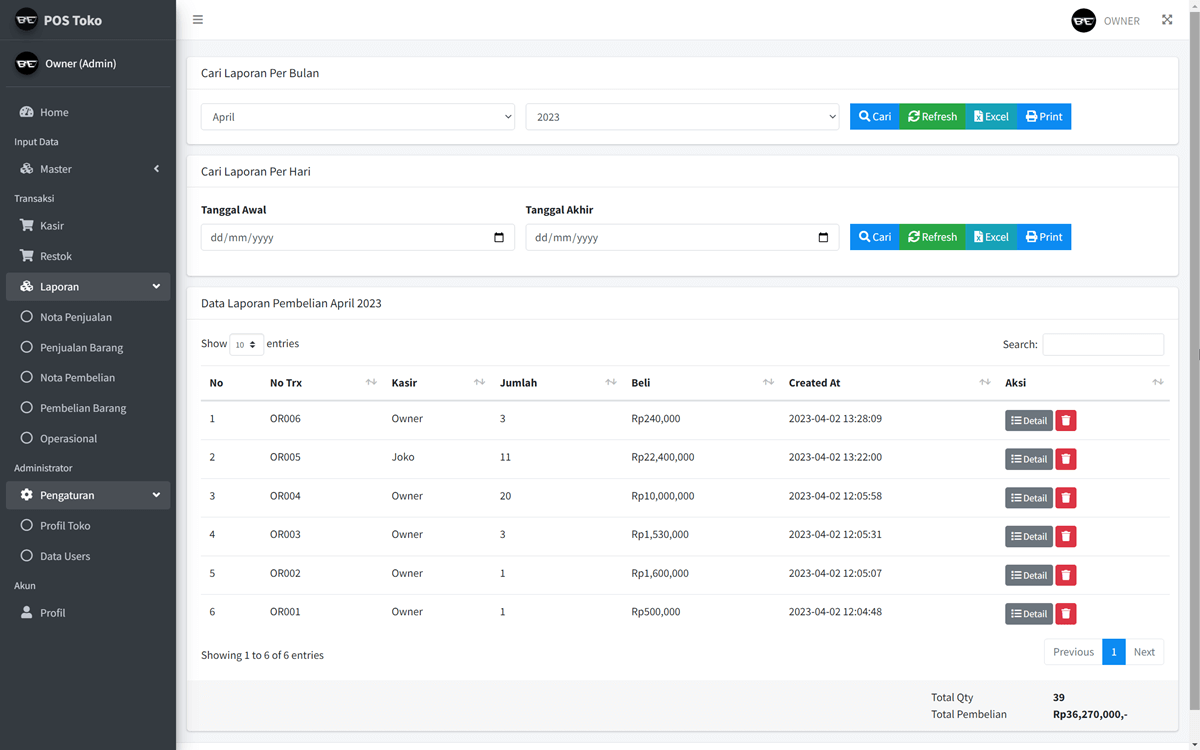The width and height of the screenshot is (1200, 750).
Task: Click the fullscreen expand icon in top bar
Action: coord(1167,19)
